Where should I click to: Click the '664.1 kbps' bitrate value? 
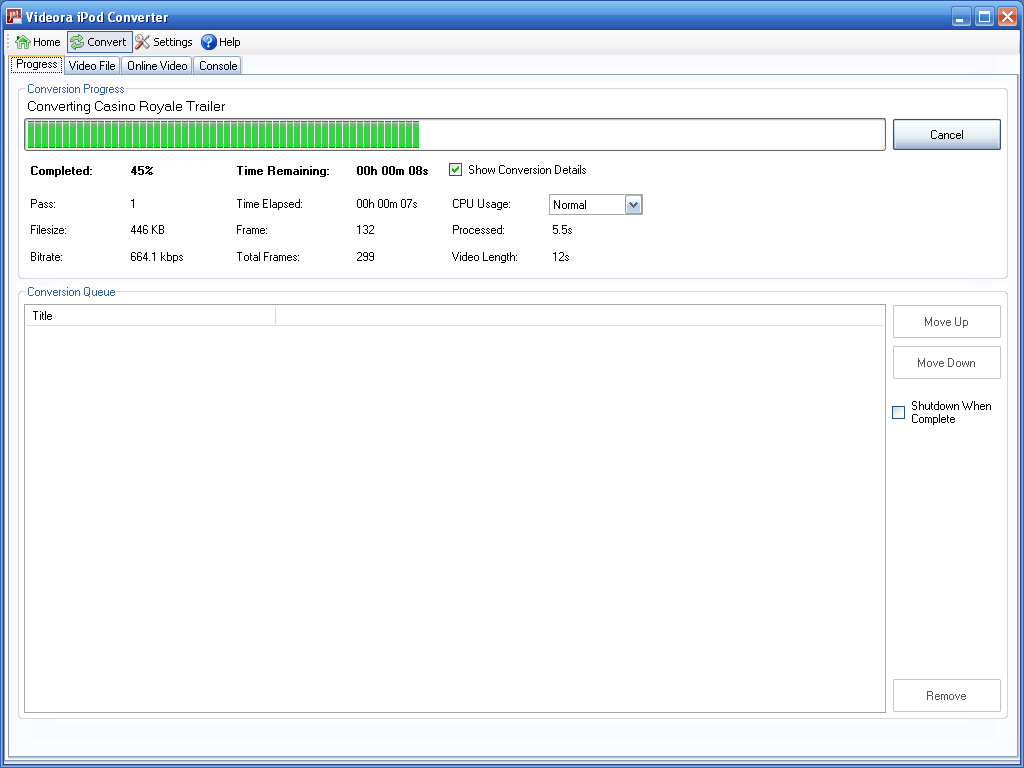[157, 257]
